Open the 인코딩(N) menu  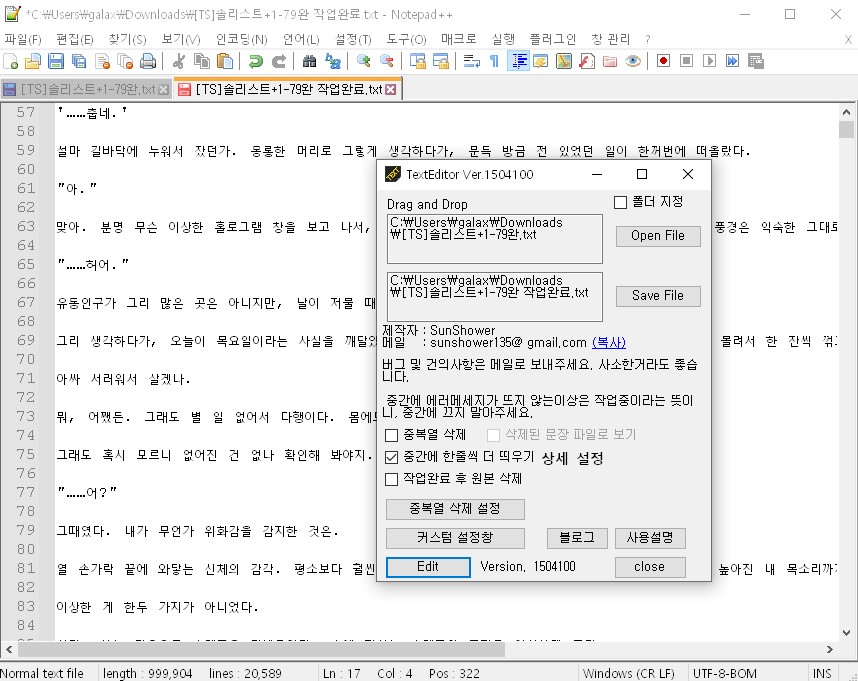pos(241,39)
